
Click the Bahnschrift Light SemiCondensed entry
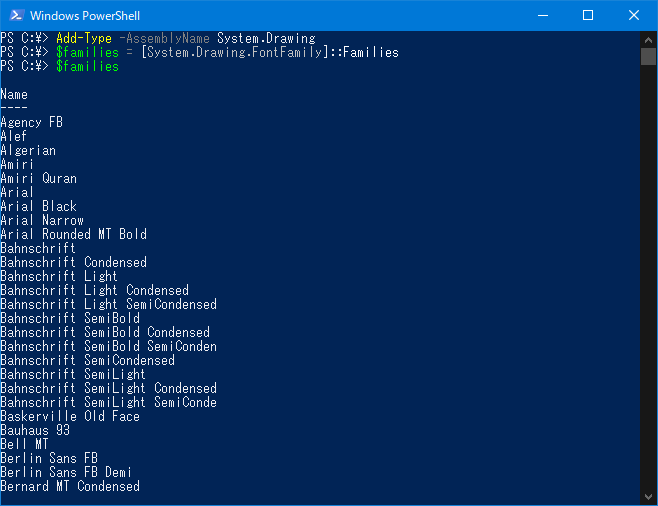tap(108, 304)
